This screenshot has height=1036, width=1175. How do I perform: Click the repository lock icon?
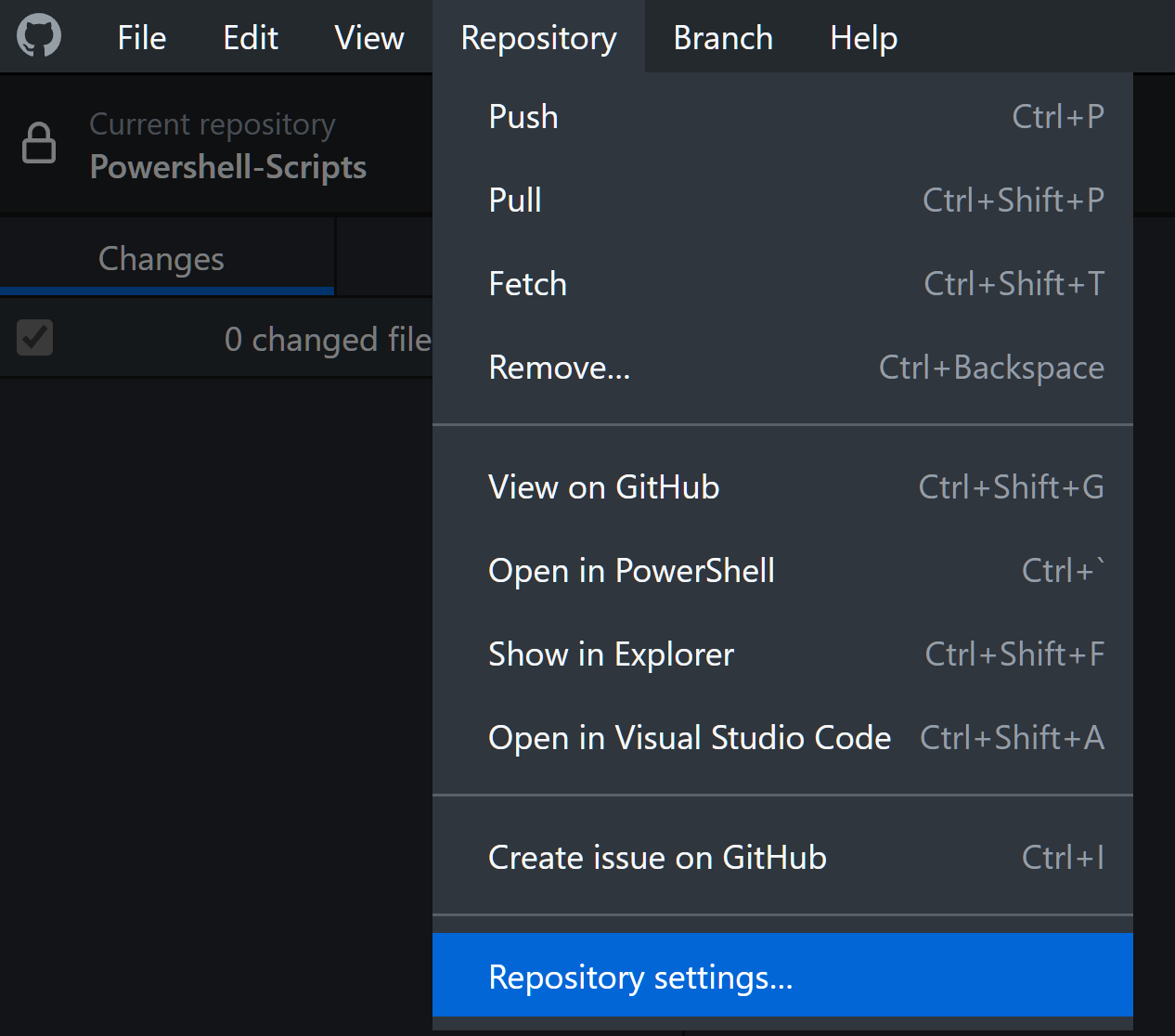[39, 143]
